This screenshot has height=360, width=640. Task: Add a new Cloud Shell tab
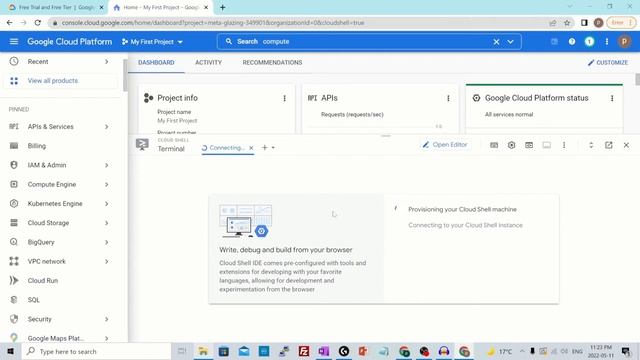(x=264, y=148)
